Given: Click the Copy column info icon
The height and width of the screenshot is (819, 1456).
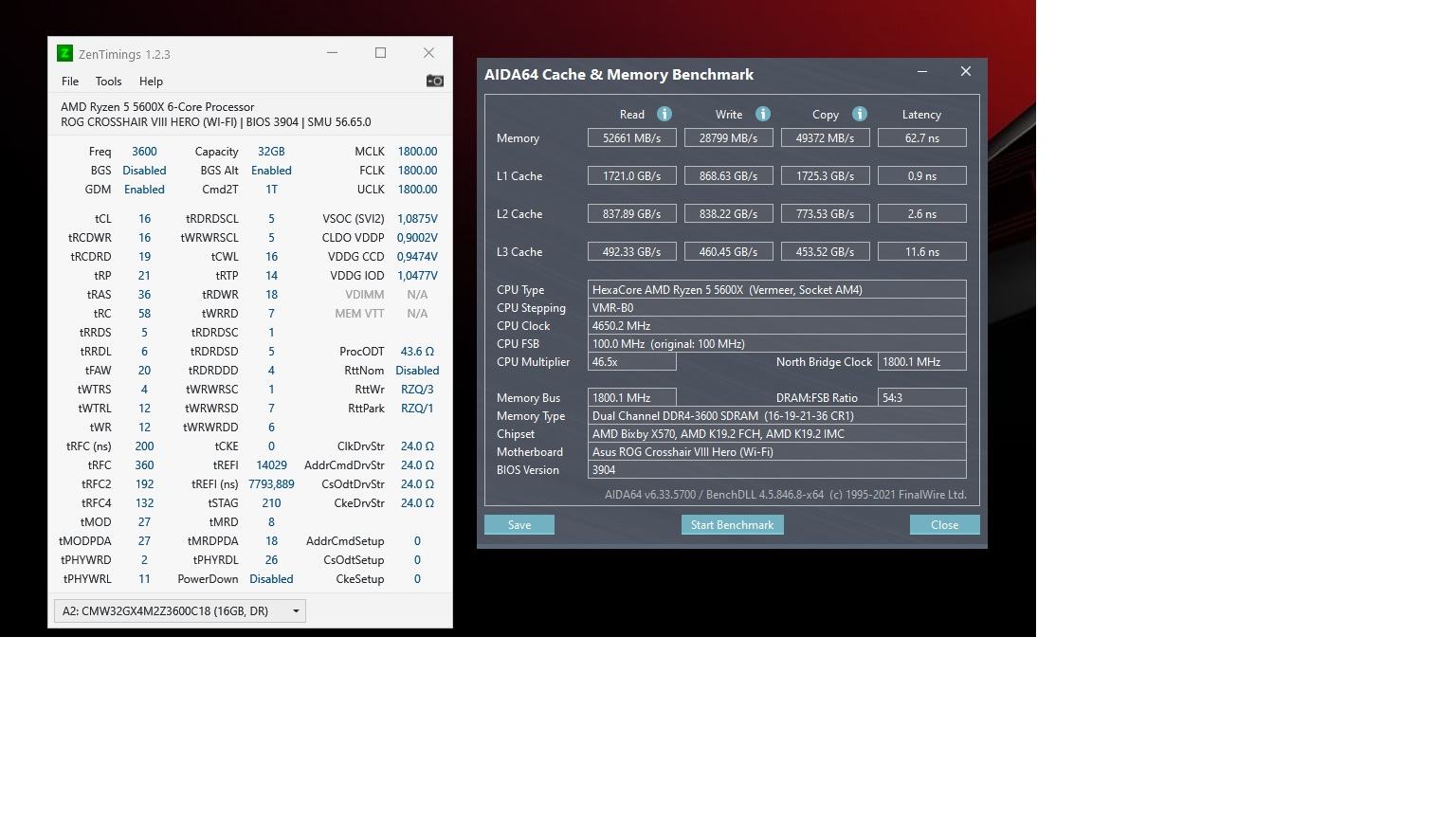Looking at the screenshot, I should pos(860,114).
